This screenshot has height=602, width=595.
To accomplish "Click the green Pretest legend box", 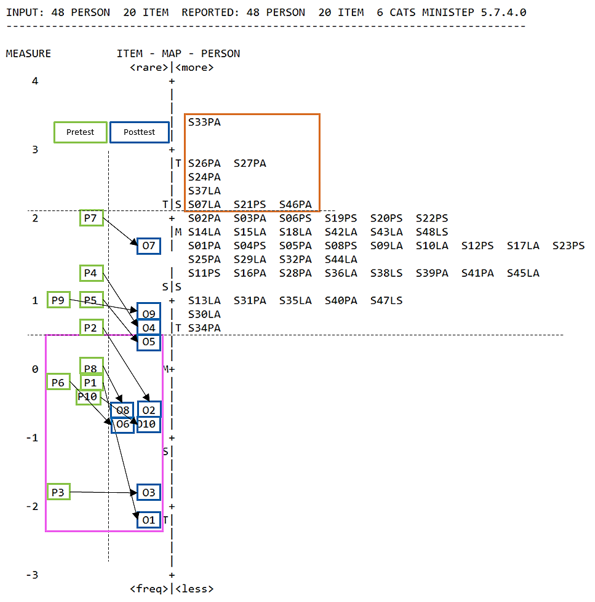I will [80, 132].
